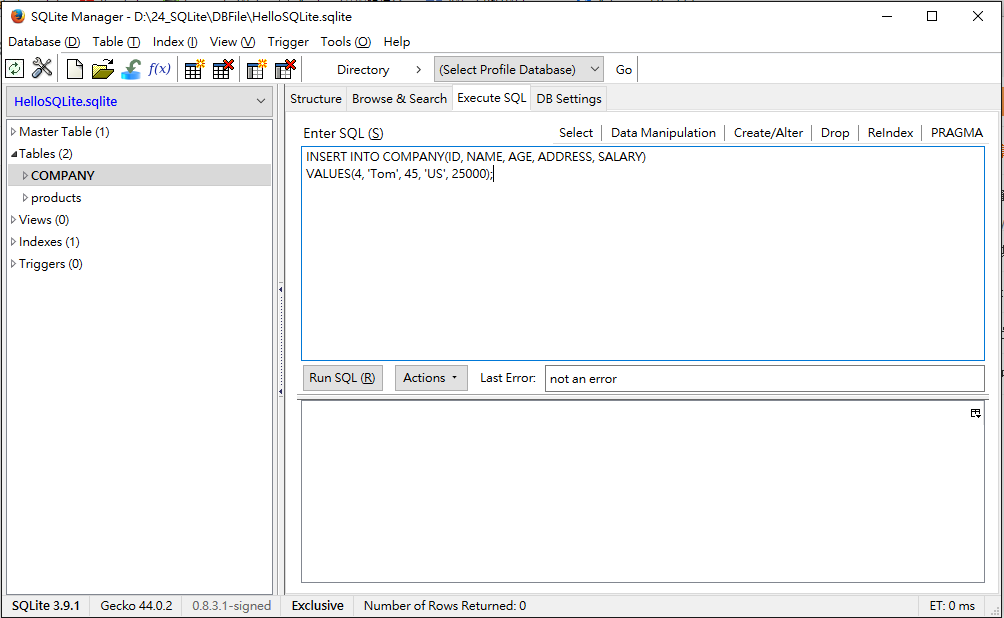Click Gecko 44.0.2 status entry
The image size is (1004, 618).
pos(136,606)
